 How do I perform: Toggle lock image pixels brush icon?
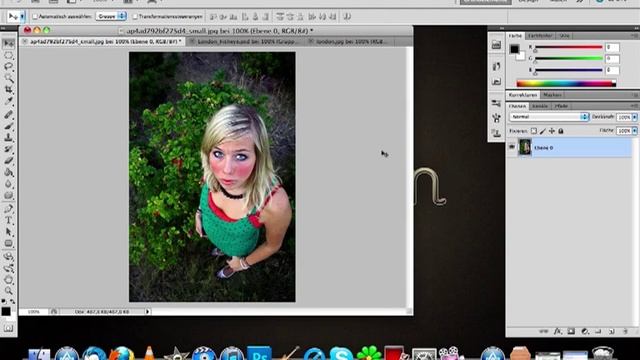click(542, 131)
